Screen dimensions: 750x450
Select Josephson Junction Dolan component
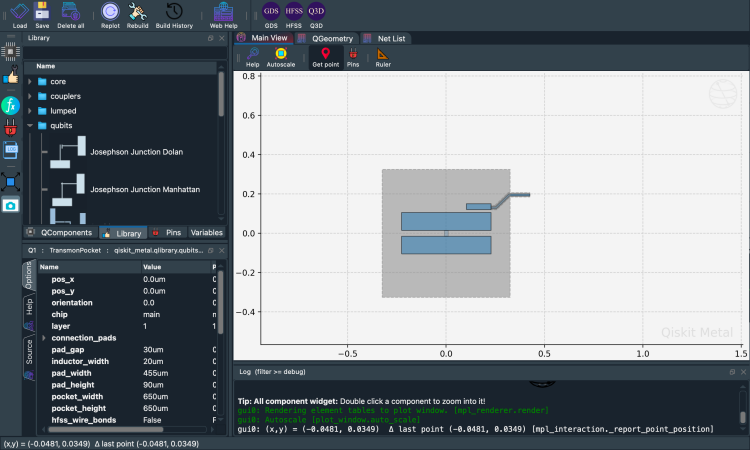[x=136, y=152]
